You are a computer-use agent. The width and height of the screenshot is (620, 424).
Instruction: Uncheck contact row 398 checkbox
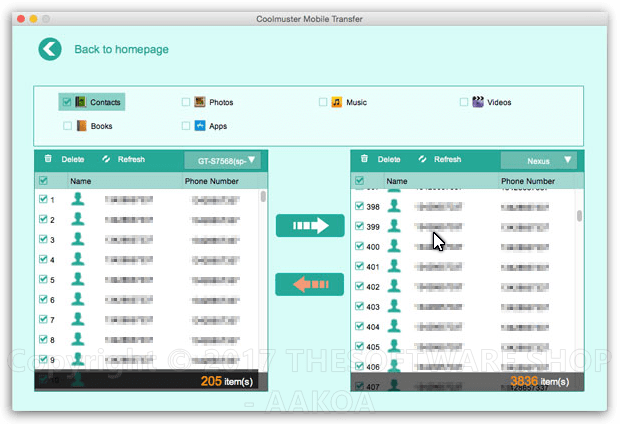pos(359,206)
